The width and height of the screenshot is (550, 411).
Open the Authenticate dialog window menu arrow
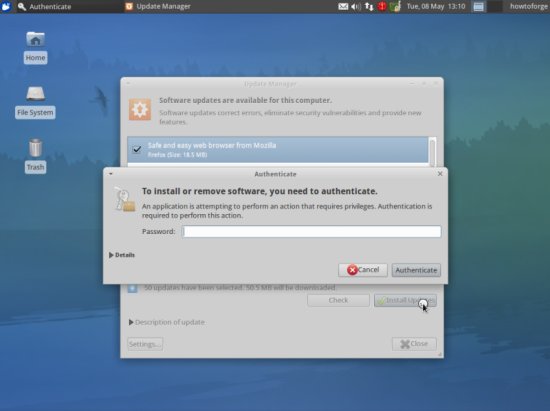pos(110,174)
